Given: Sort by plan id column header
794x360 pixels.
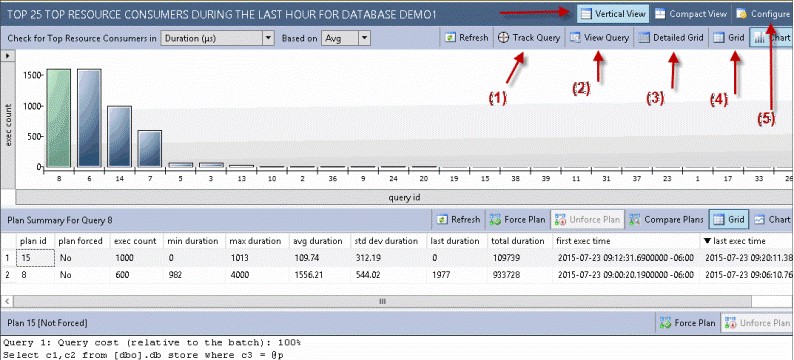Looking at the screenshot, I should 34,241.
